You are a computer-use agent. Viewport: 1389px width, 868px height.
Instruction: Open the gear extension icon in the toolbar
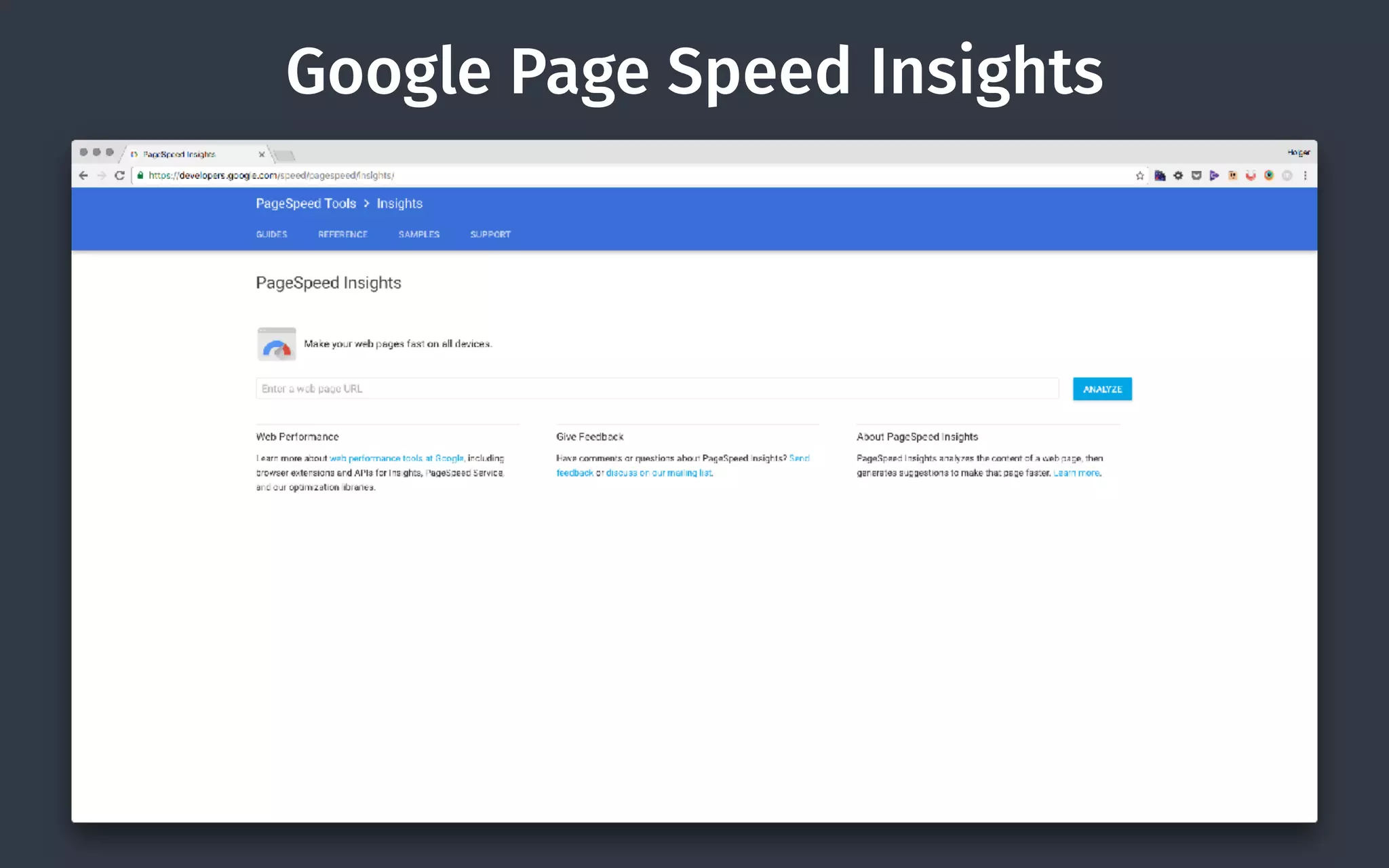1178,176
